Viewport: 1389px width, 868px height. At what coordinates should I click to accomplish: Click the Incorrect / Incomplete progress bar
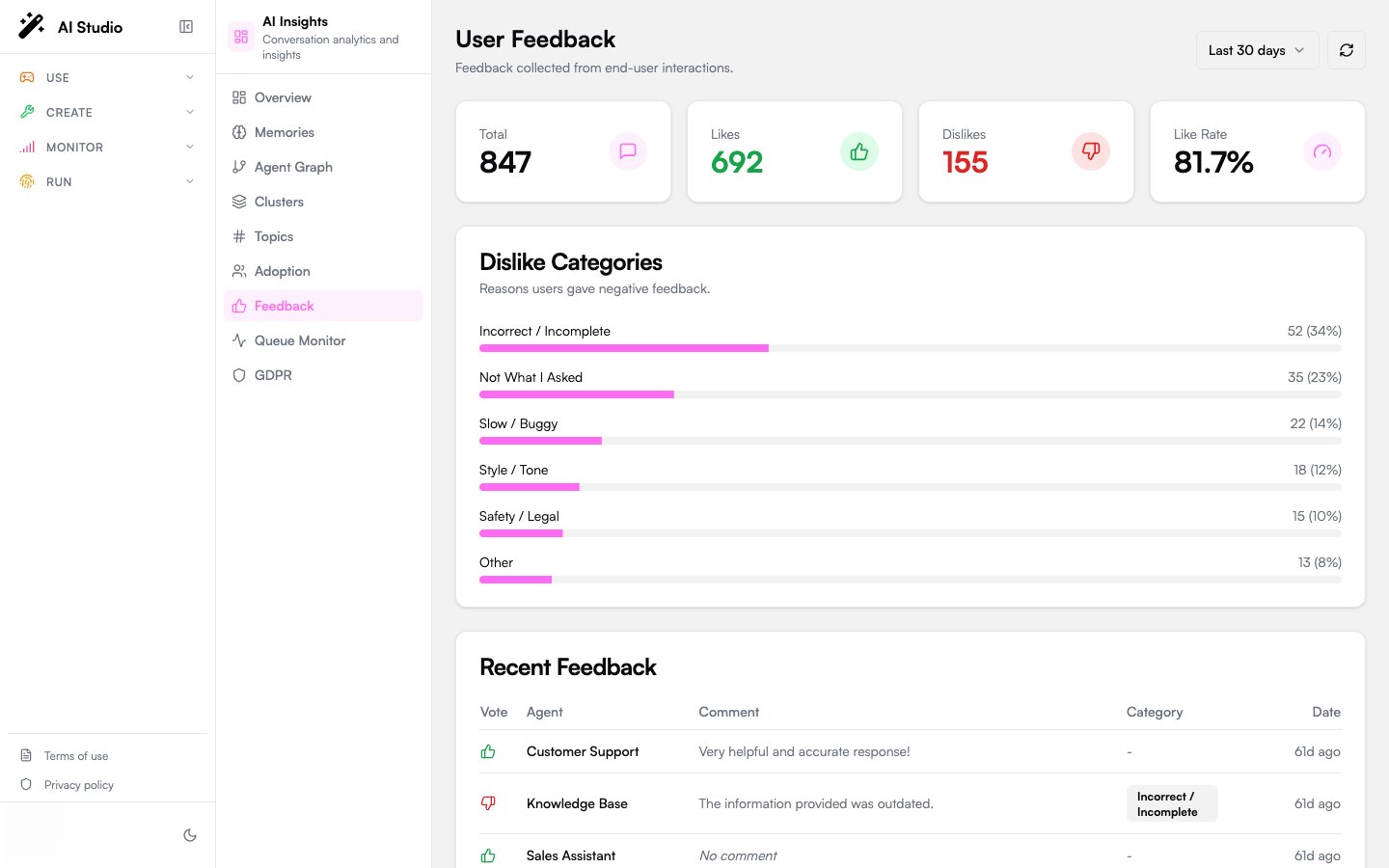click(911, 348)
